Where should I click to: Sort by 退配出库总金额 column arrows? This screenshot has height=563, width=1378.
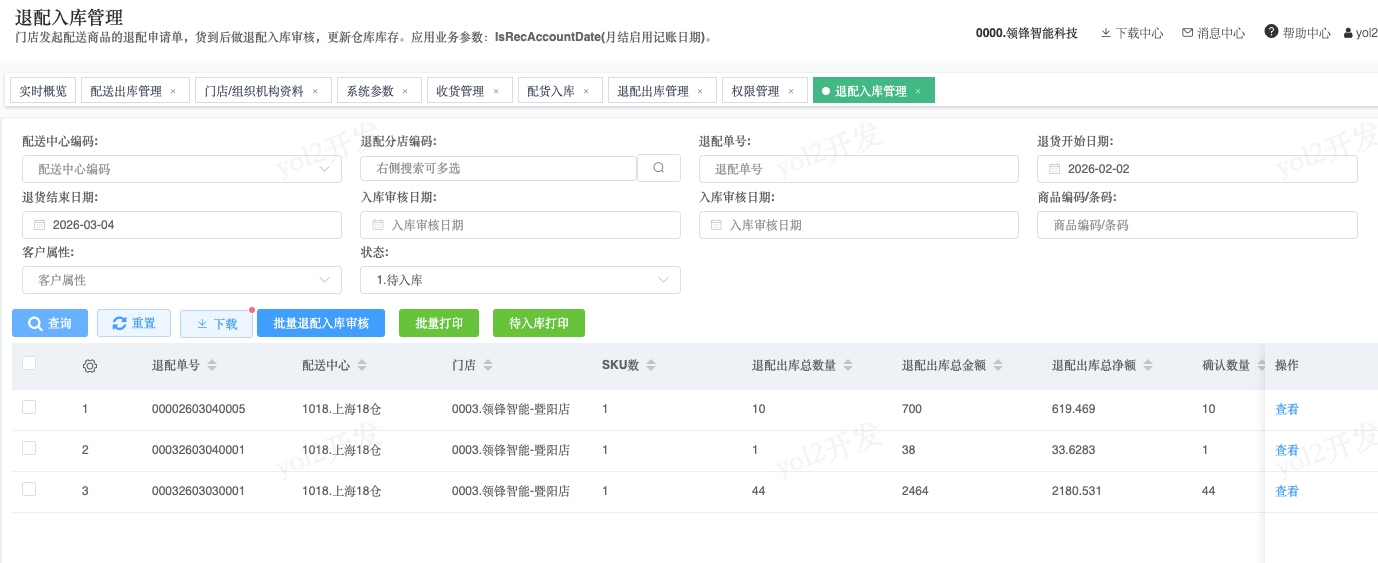pos(998,366)
